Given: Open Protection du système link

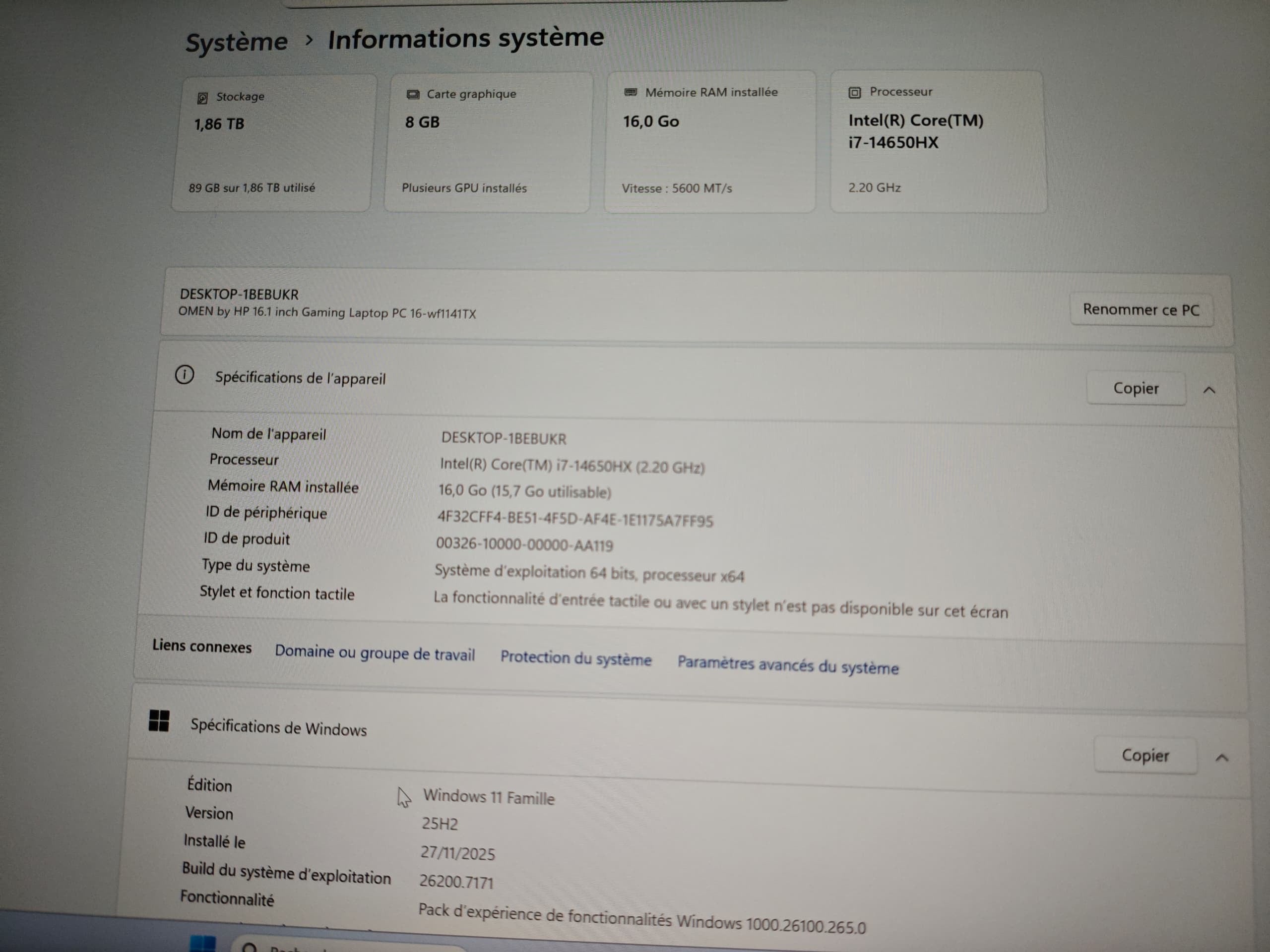Looking at the screenshot, I should click(576, 658).
